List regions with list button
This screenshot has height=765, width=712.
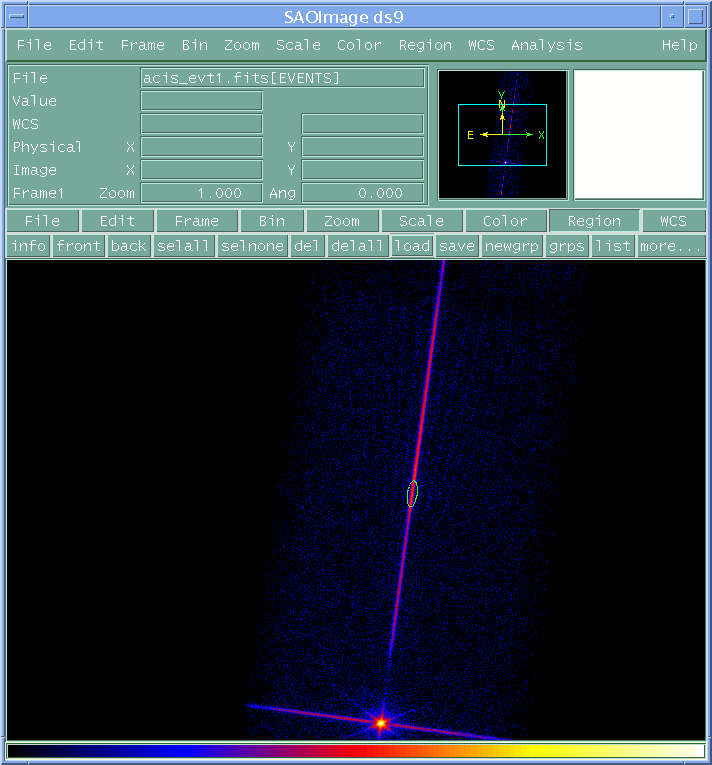613,246
